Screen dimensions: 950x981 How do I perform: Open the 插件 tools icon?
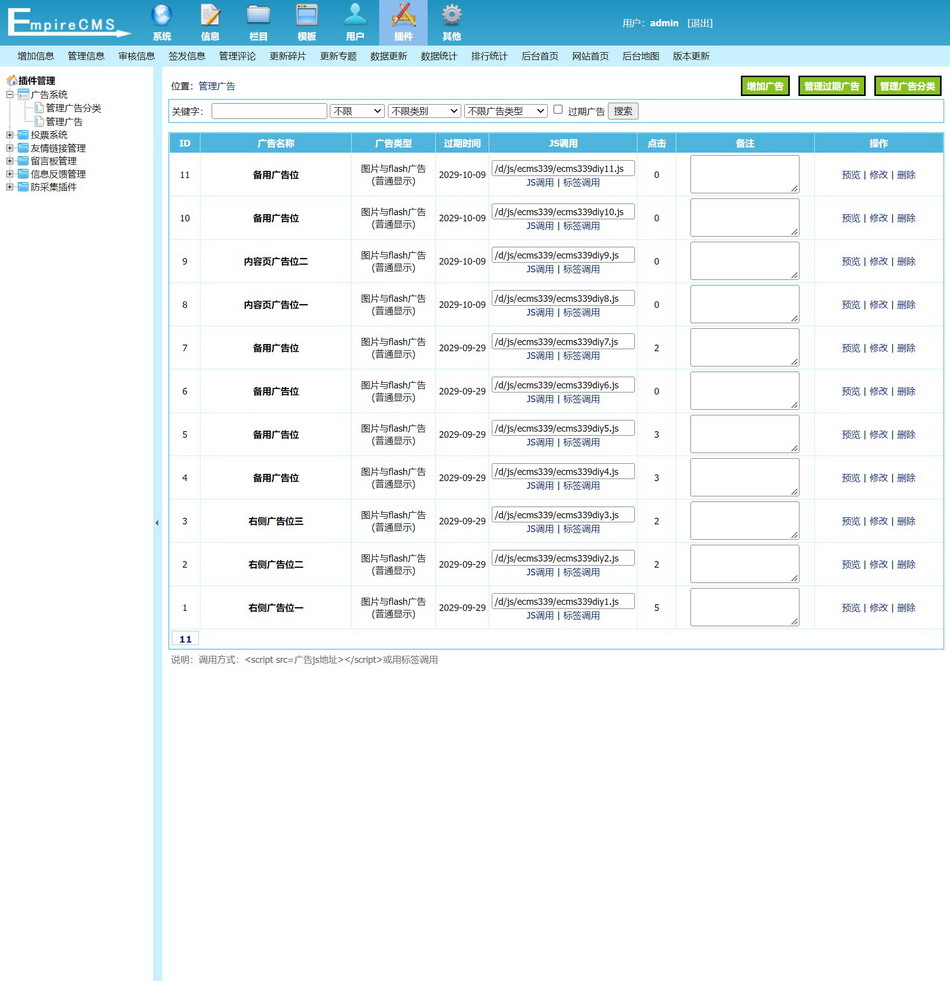coord(404,15)
